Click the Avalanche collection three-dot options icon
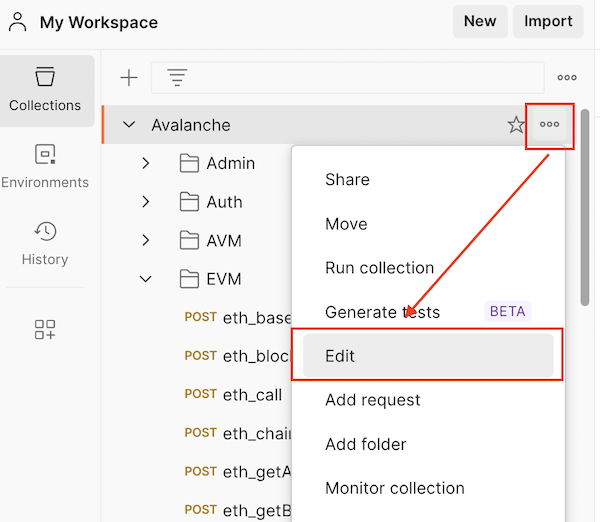Screen dimensions: 600x522 [x=549, y=125]
